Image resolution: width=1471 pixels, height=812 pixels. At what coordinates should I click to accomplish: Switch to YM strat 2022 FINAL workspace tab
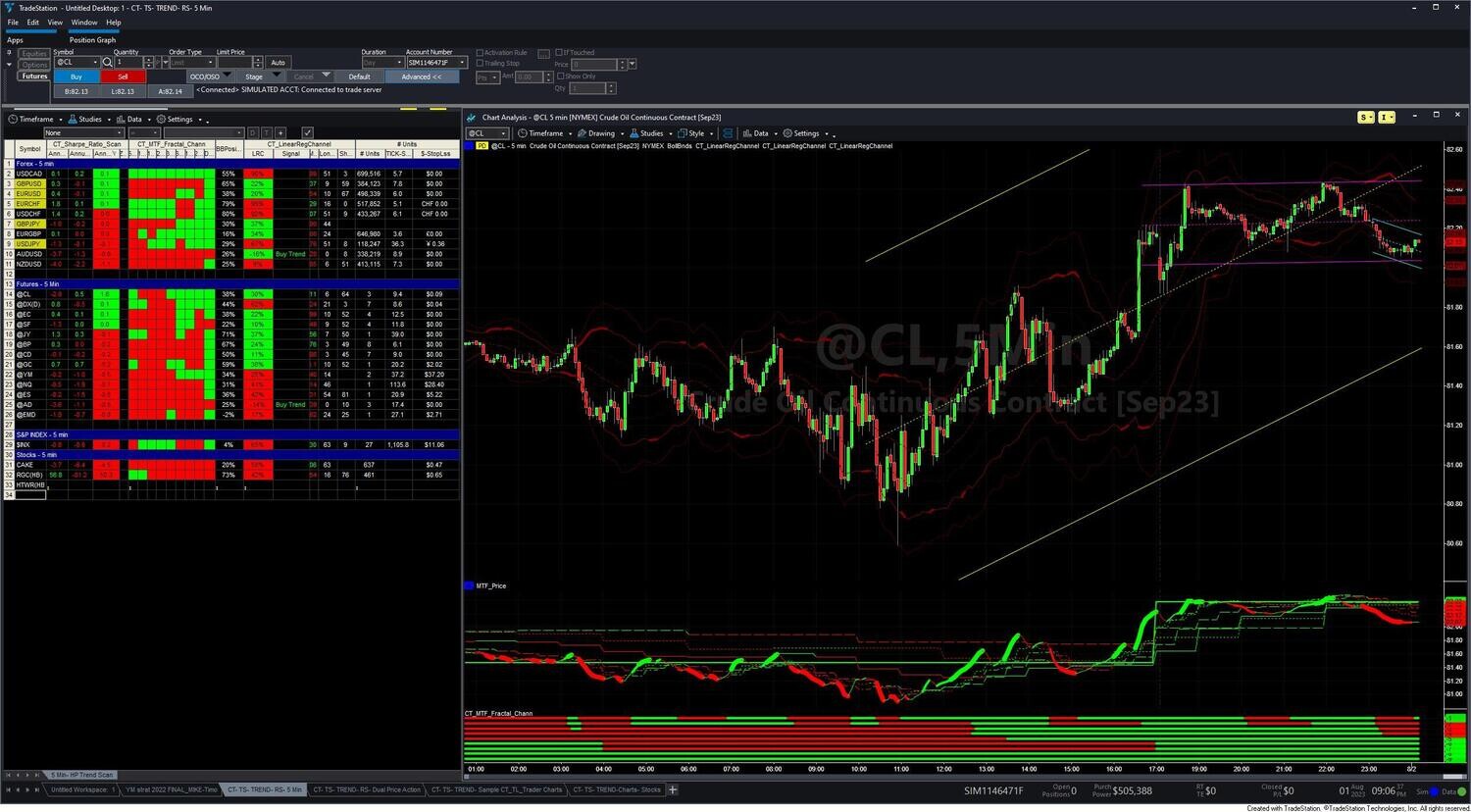coord(172,789)
